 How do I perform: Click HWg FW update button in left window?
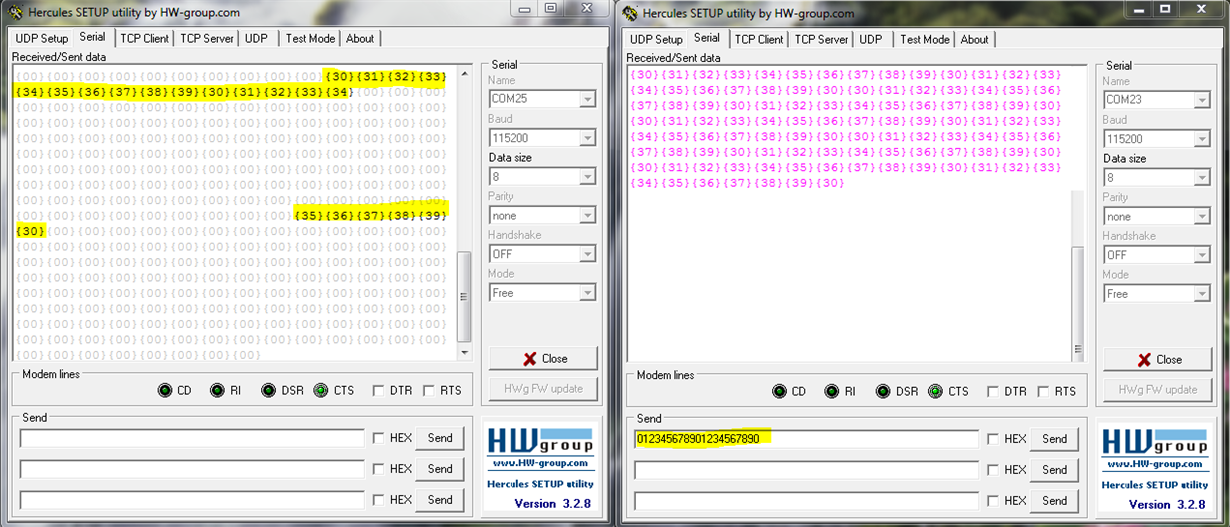tap(544, 389)
